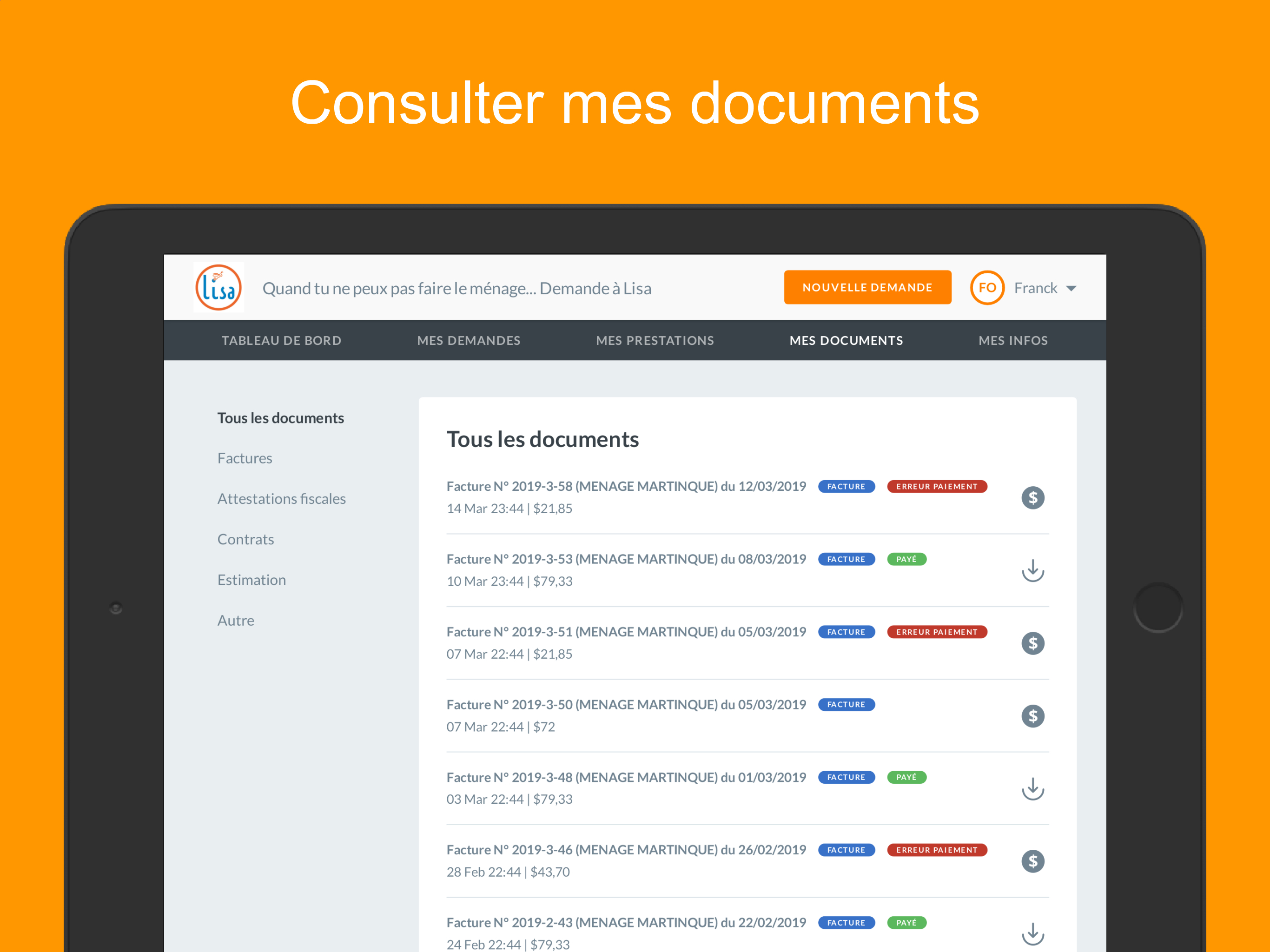Go to the Mes Prestations tab
The image size is (1270, 952).
coord(655,340)
